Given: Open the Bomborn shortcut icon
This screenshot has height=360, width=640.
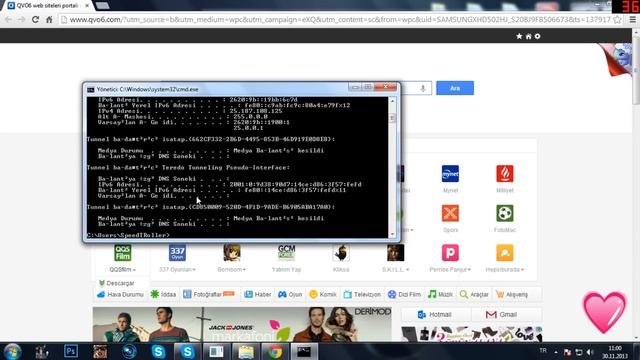Looking at the screenshot, I should pos(231,253).
